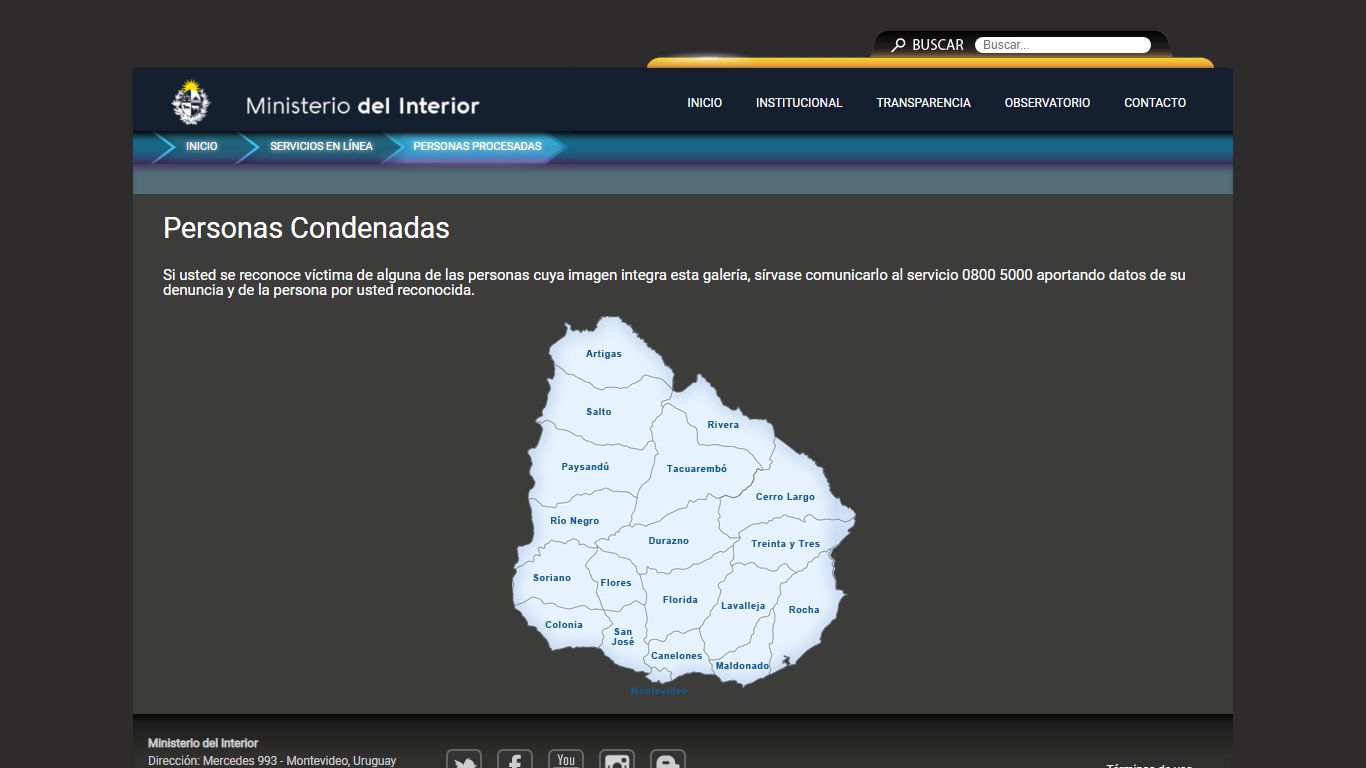Select Río Negro department on the map
This screenshot has width=1366, height=768.
click(x=575, y=521)
